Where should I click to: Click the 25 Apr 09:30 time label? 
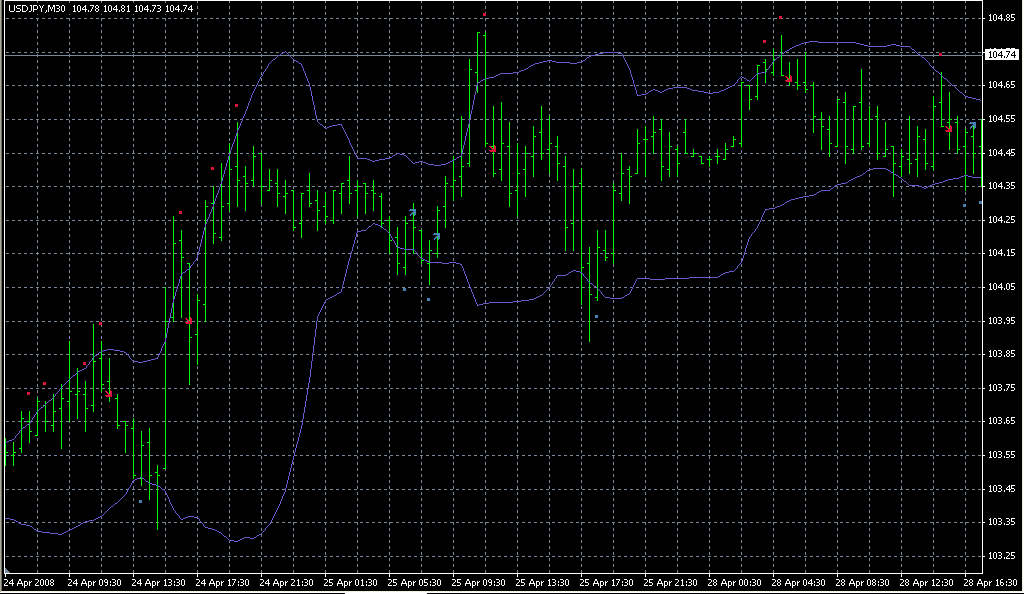click(x=479, y=582)
